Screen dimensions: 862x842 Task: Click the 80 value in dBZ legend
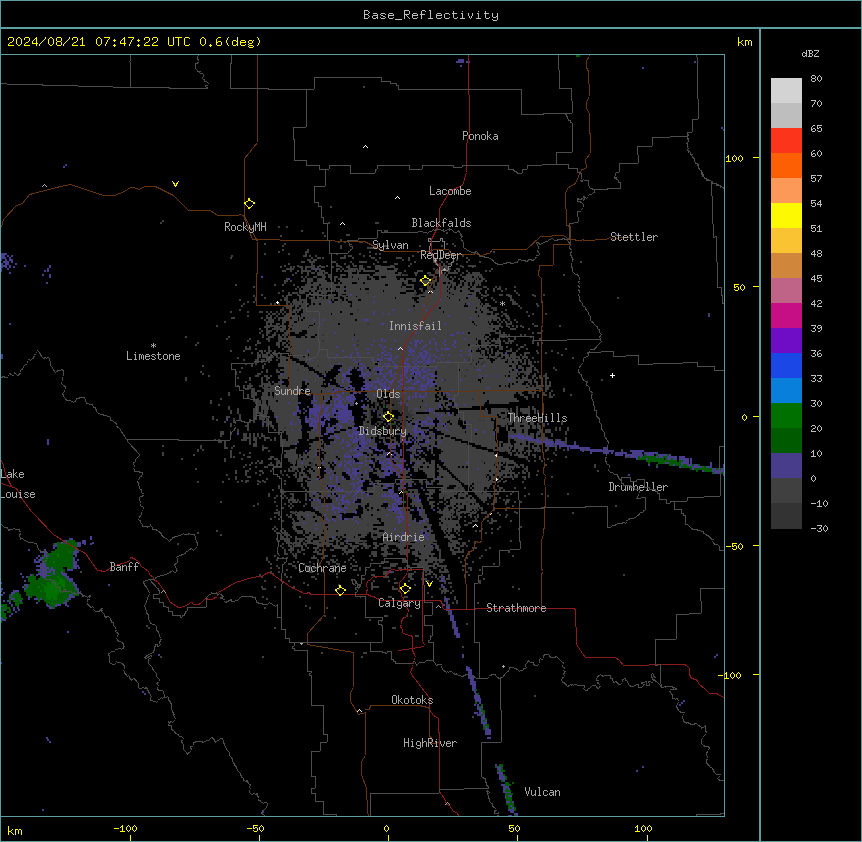coord(816,78)
